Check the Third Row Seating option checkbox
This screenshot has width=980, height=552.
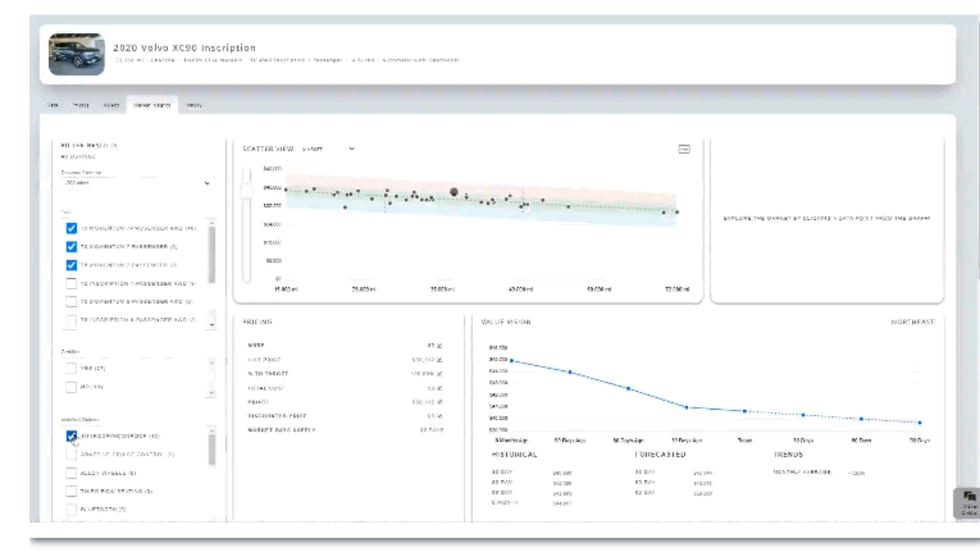click(71, 491)
